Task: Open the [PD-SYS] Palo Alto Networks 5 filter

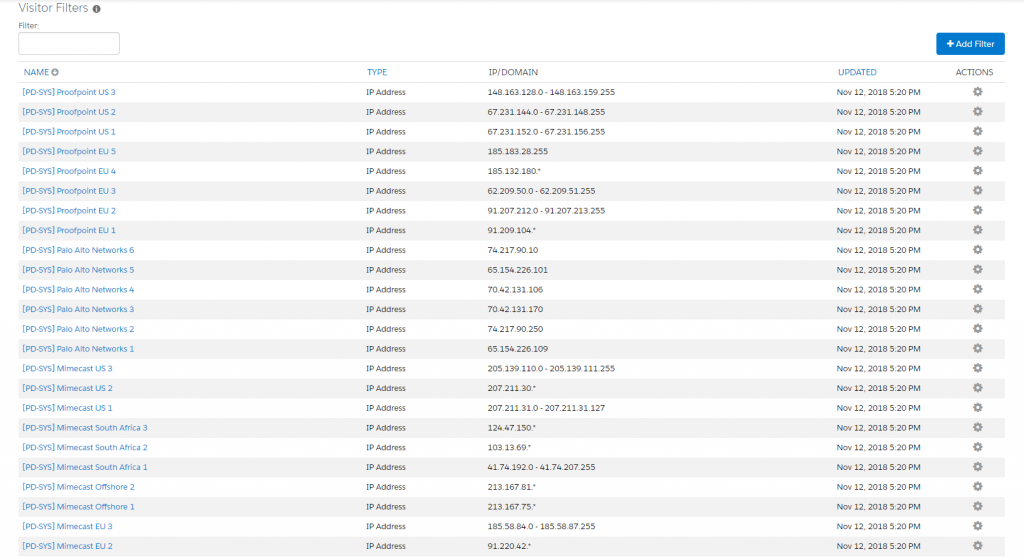Action: pos(78,270)
